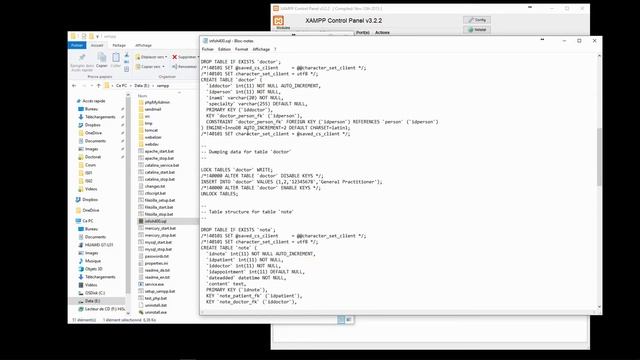Select the mysql_stop.bat file
The image size is (640, 360).
(x=158, y=249)
